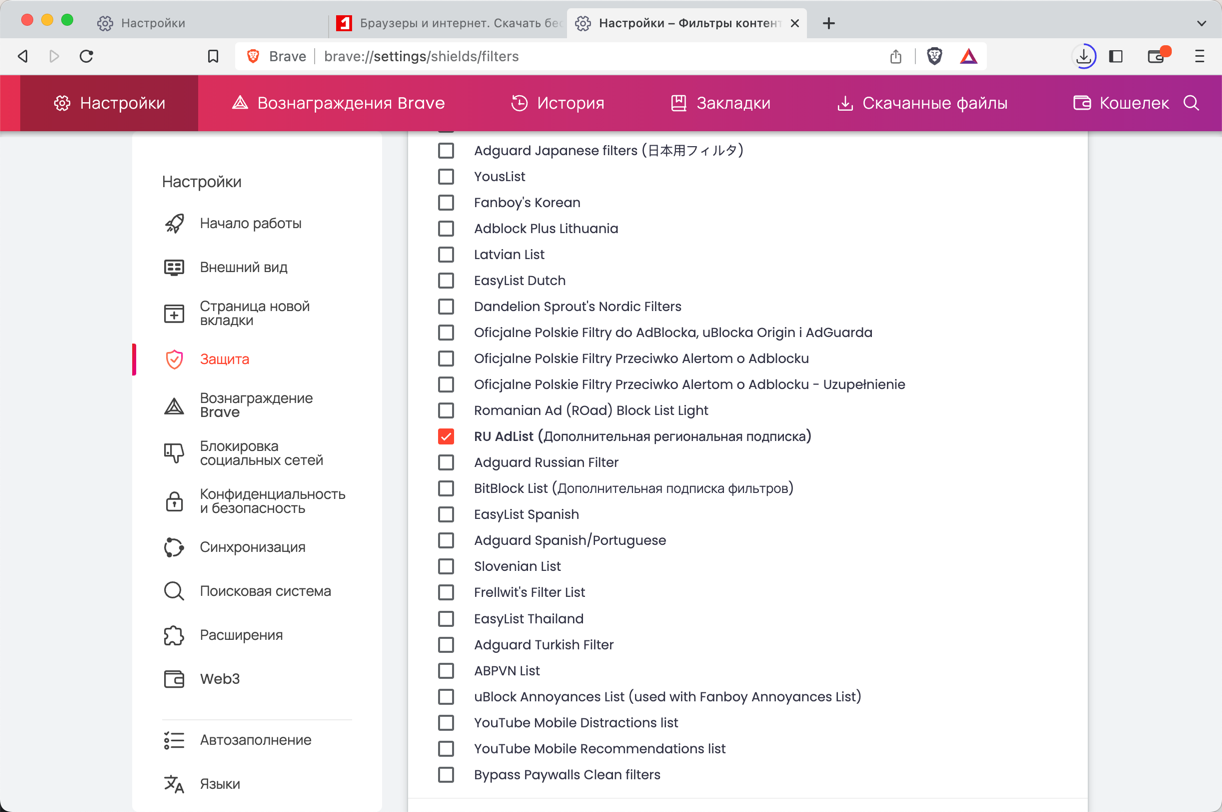This screenshot has height=812, width=1222.
Task: Open Вознаграждение Brave sidebar item
Action: [x=238, y=405]
